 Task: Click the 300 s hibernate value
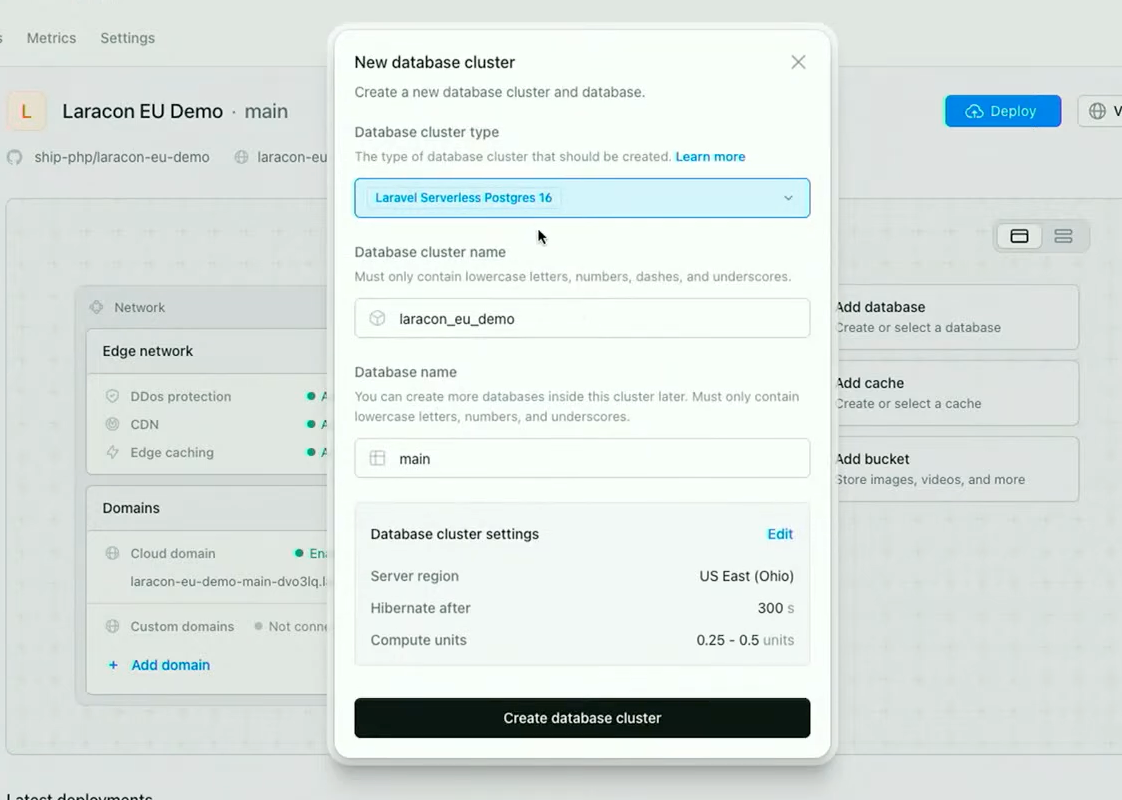(776, 608)
